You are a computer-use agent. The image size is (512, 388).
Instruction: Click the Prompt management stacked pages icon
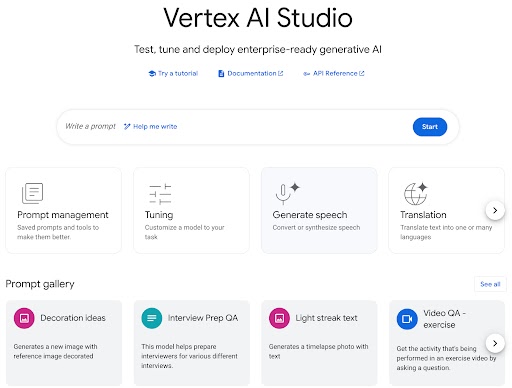(33, 193)
